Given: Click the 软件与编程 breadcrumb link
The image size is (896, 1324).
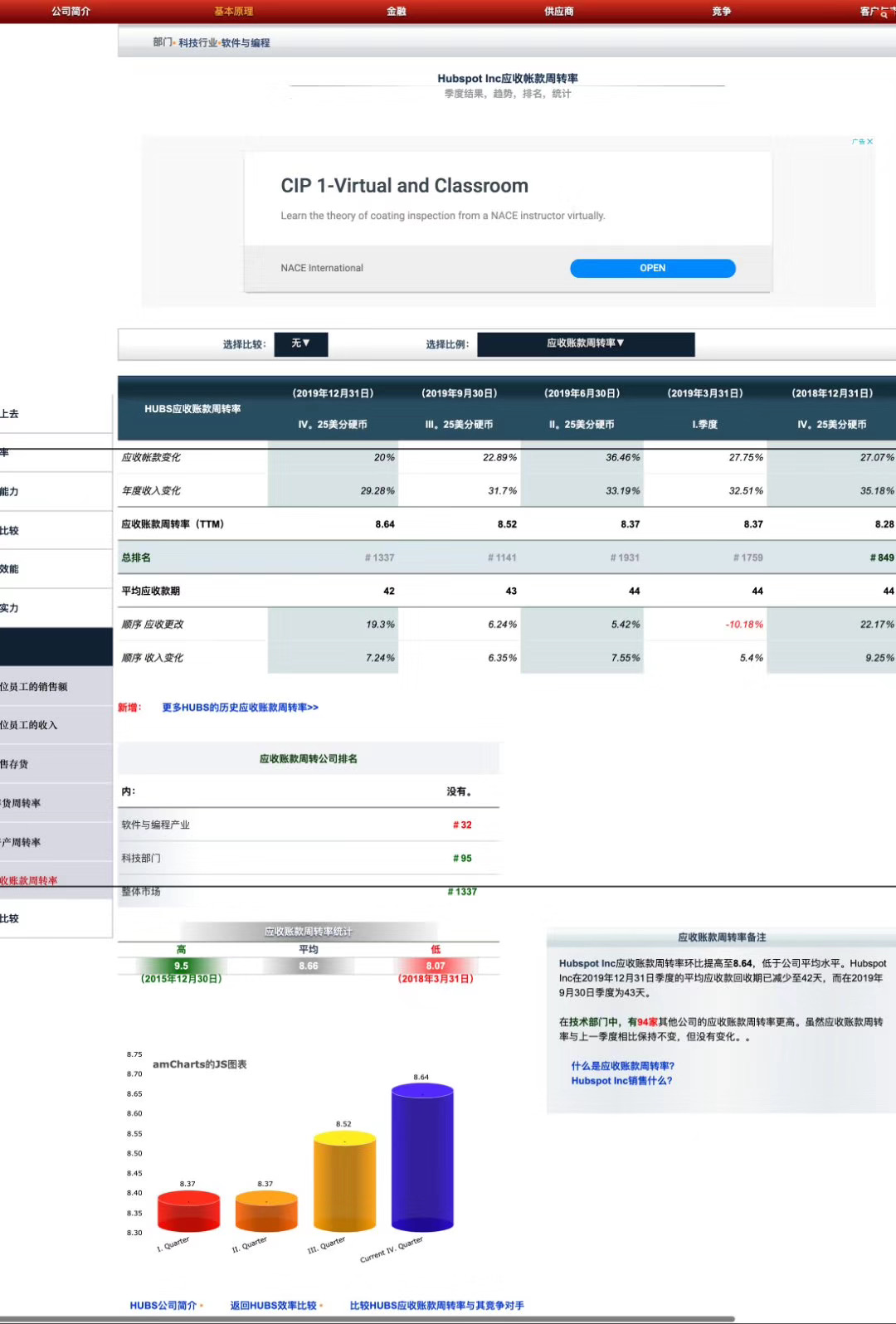Looking at the screenshot, I should tap(246, 43).
